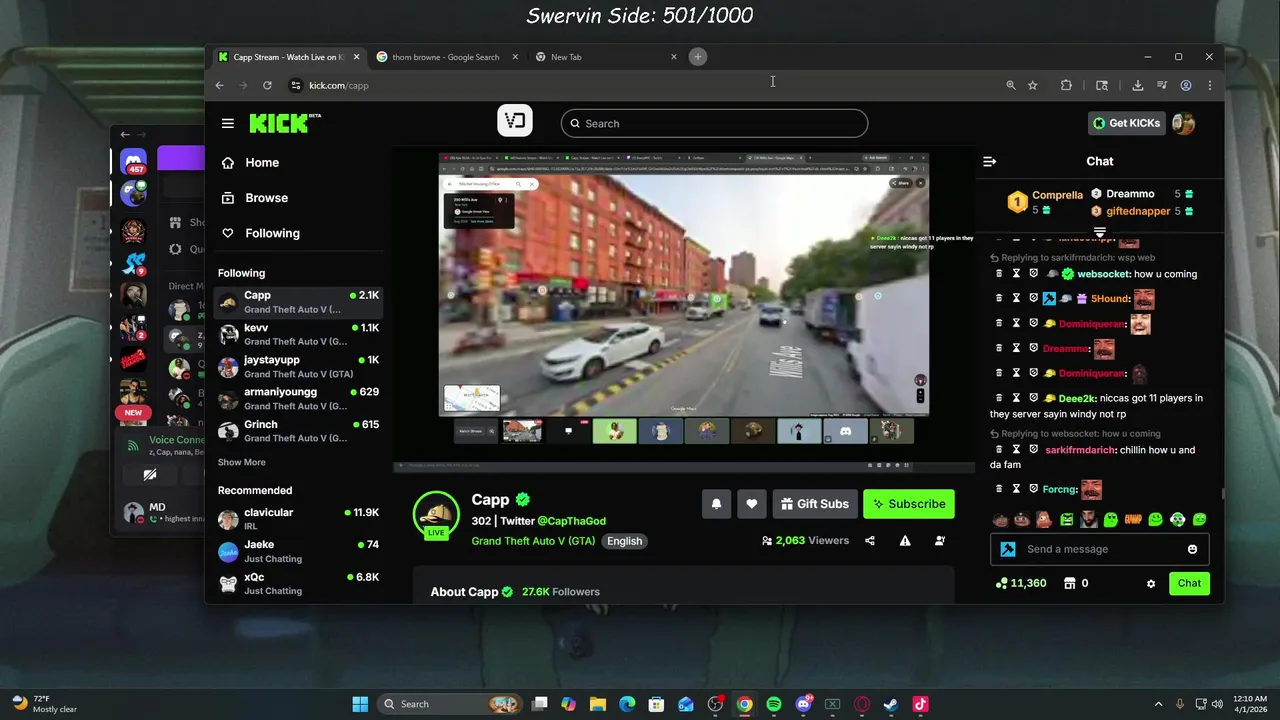Open Chrome three-dot menu

(x=1210, y=85)
